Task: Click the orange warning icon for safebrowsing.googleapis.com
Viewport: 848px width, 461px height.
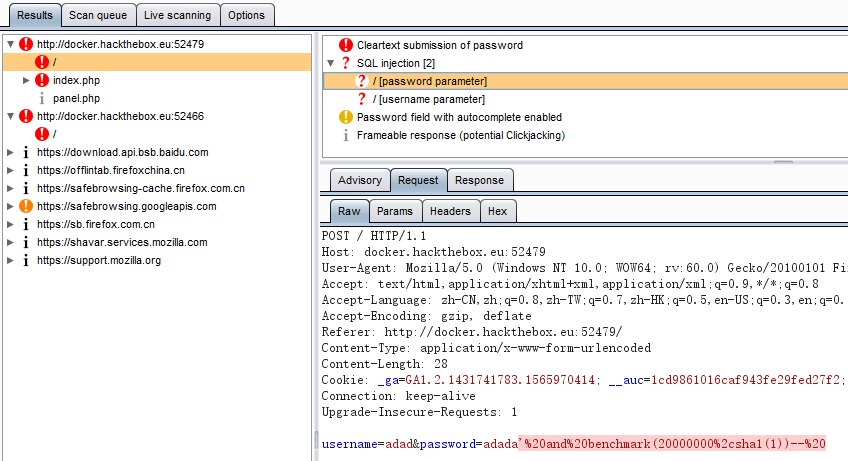Action: pos(26,206)
